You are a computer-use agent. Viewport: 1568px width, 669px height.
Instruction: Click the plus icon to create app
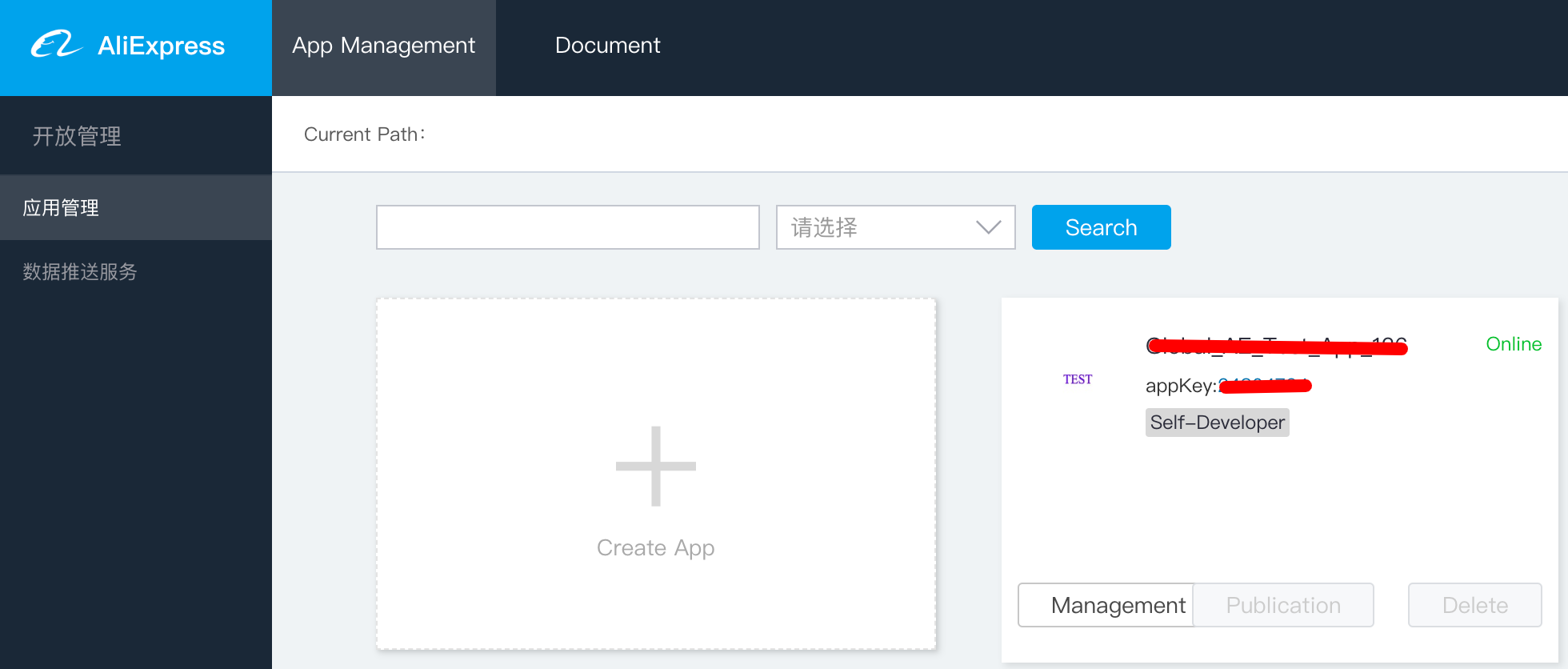click(x=656, y=467)
